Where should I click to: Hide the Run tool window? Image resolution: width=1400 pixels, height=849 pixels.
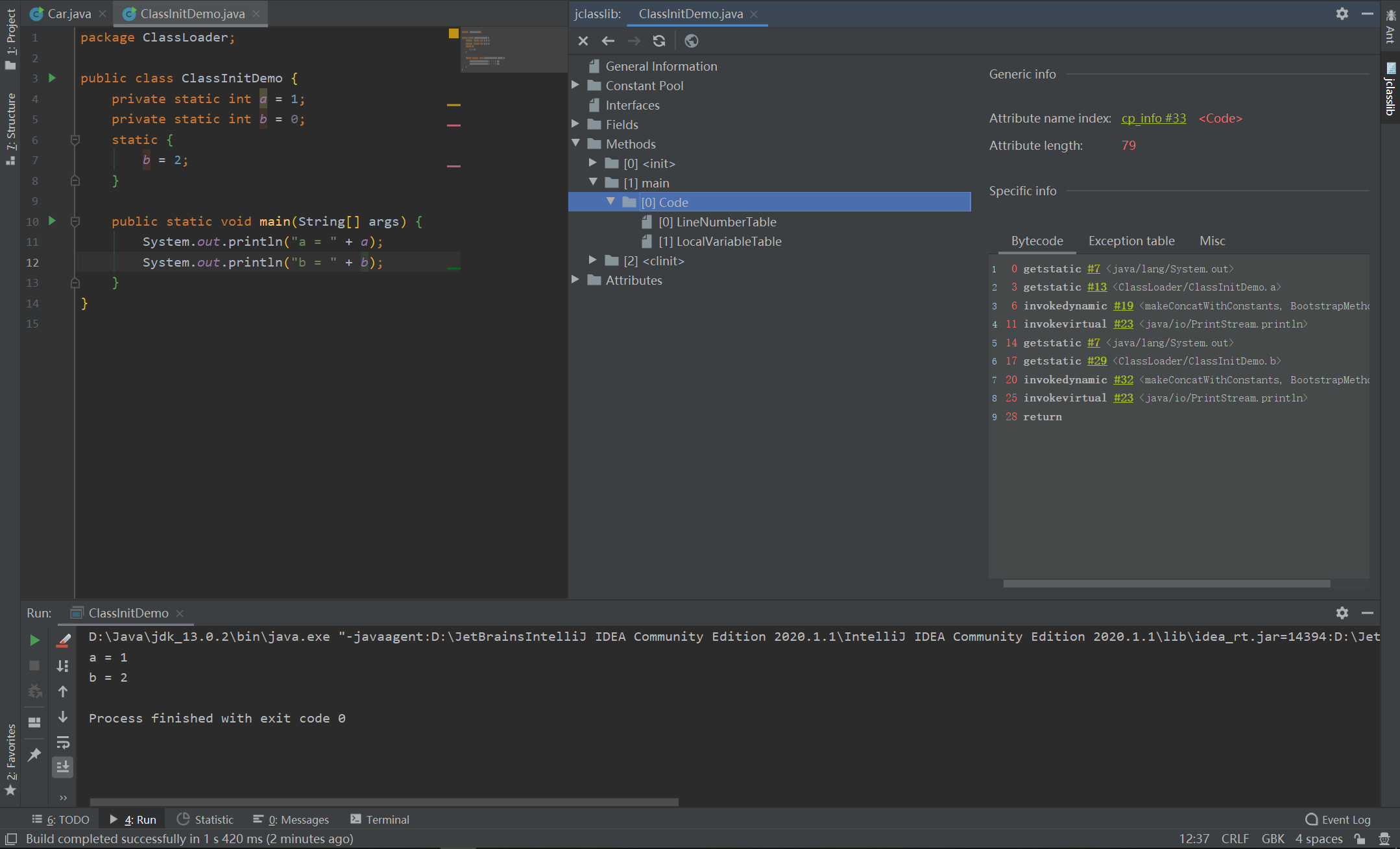point(1368,613)
